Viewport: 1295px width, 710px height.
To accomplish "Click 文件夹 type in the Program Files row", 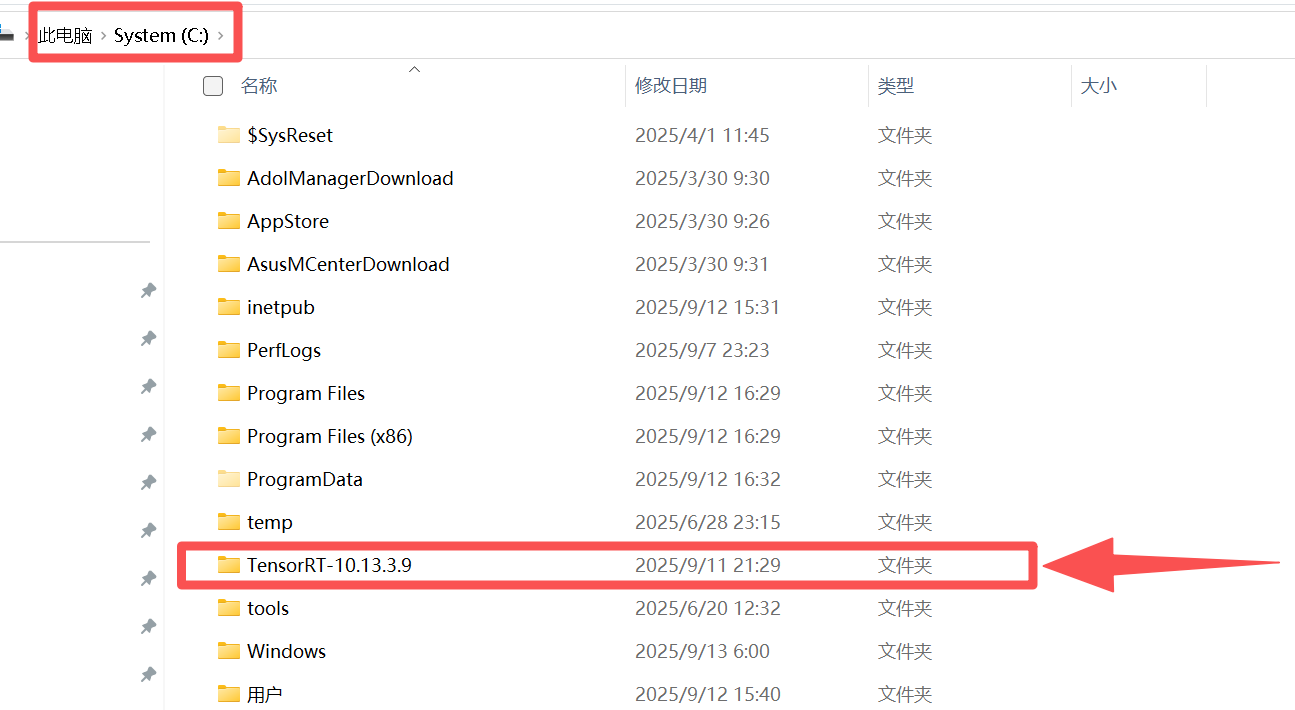I will (x=905, y=393).
